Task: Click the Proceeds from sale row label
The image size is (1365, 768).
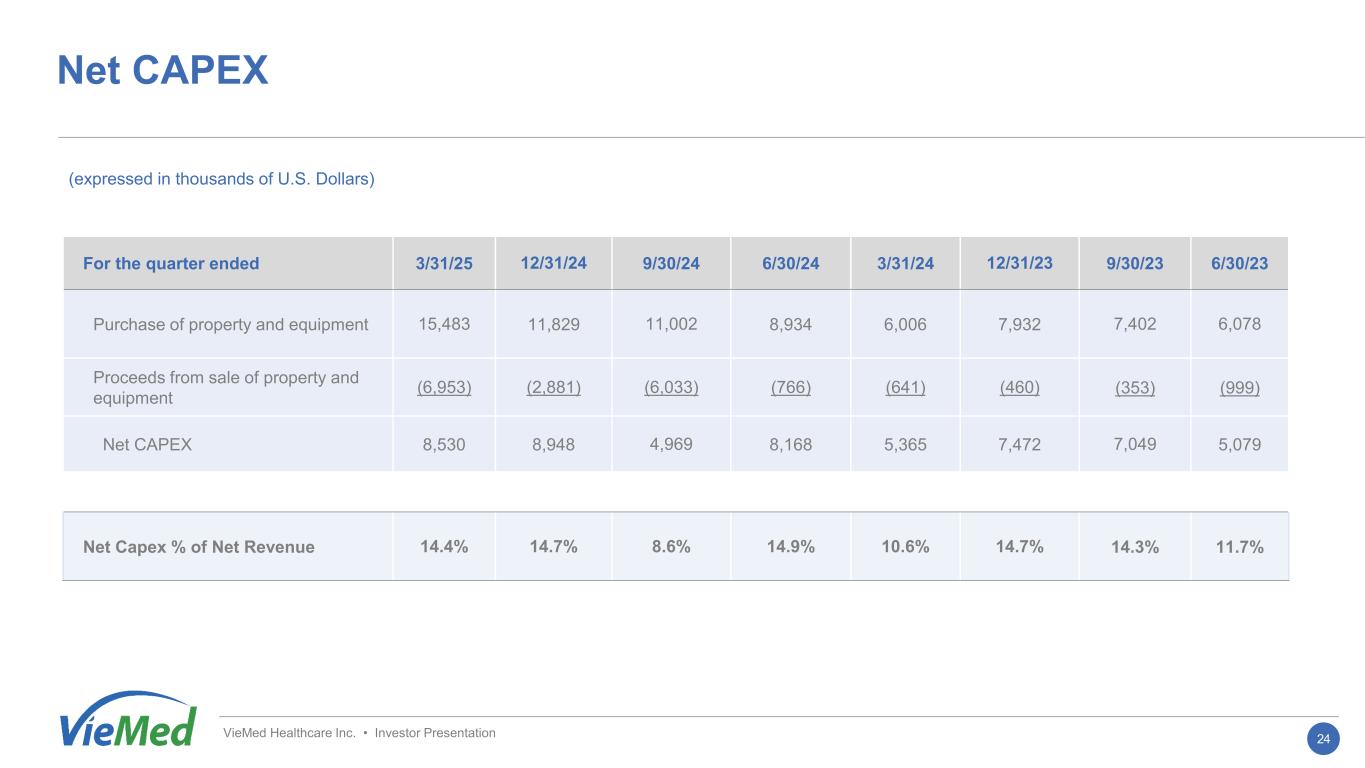Action: (x=226, y=388)
